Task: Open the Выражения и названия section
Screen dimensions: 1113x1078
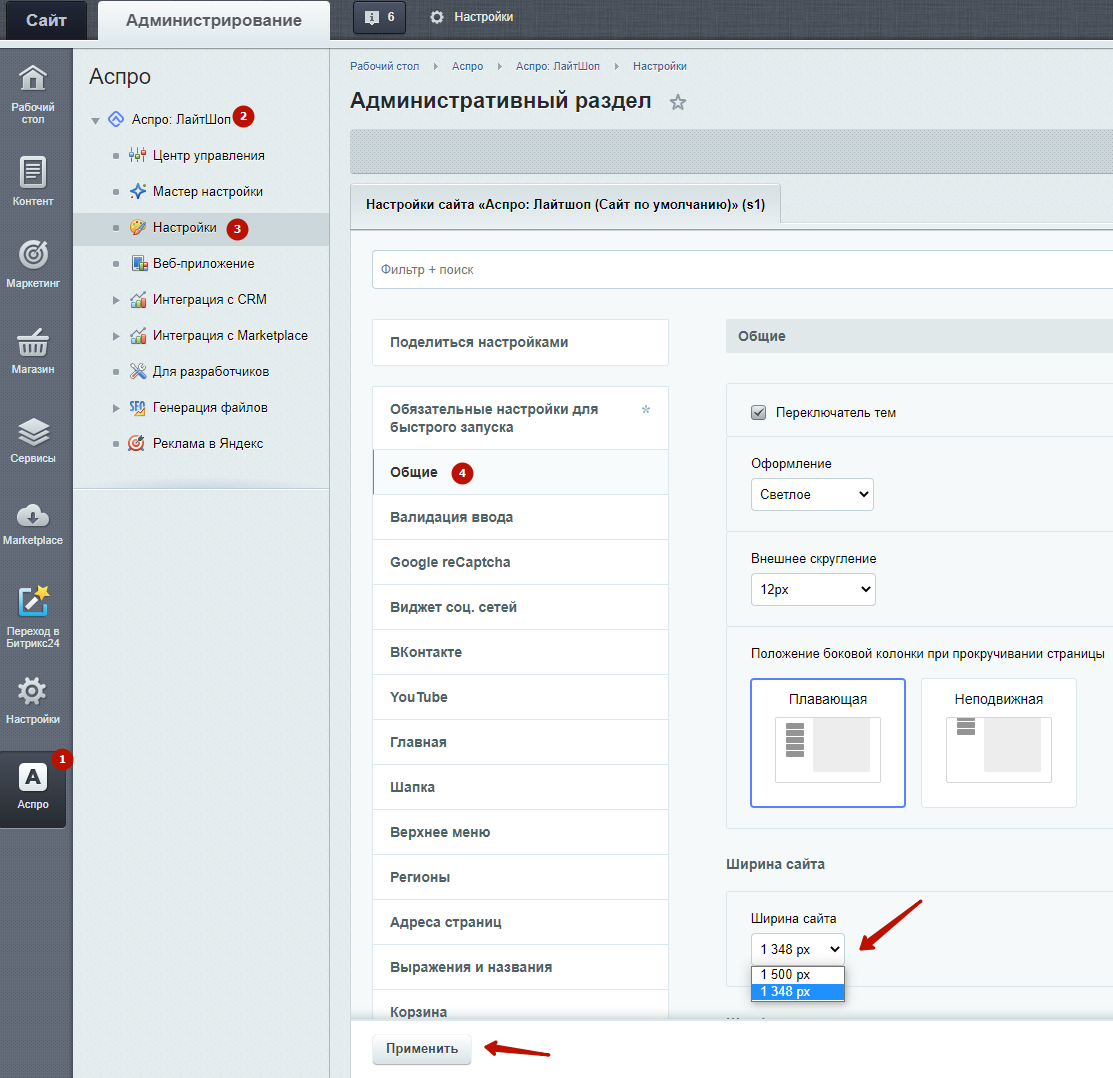Action: pos(520,967)
